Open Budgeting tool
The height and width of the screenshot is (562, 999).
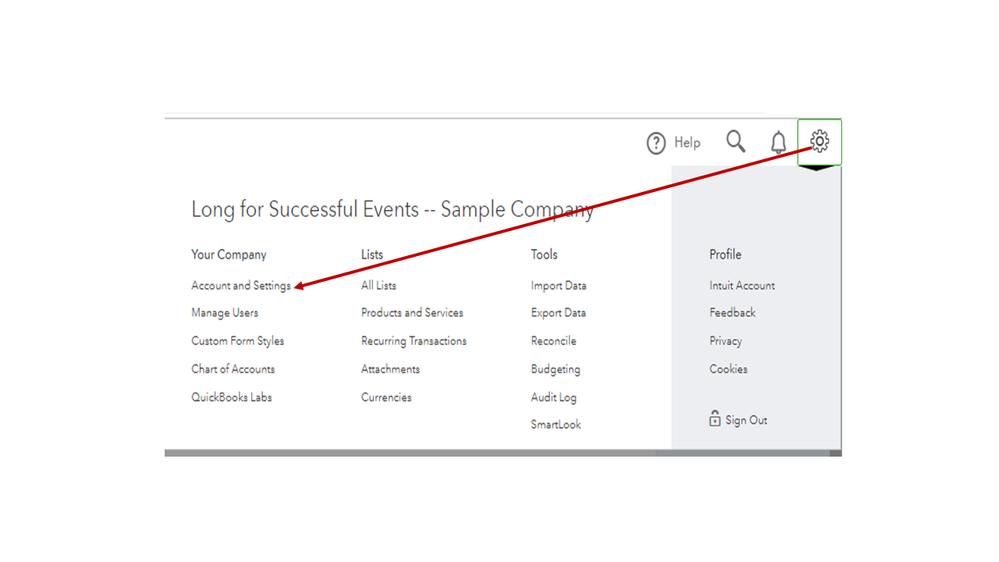pyautogui.click(x=556, y=369)
